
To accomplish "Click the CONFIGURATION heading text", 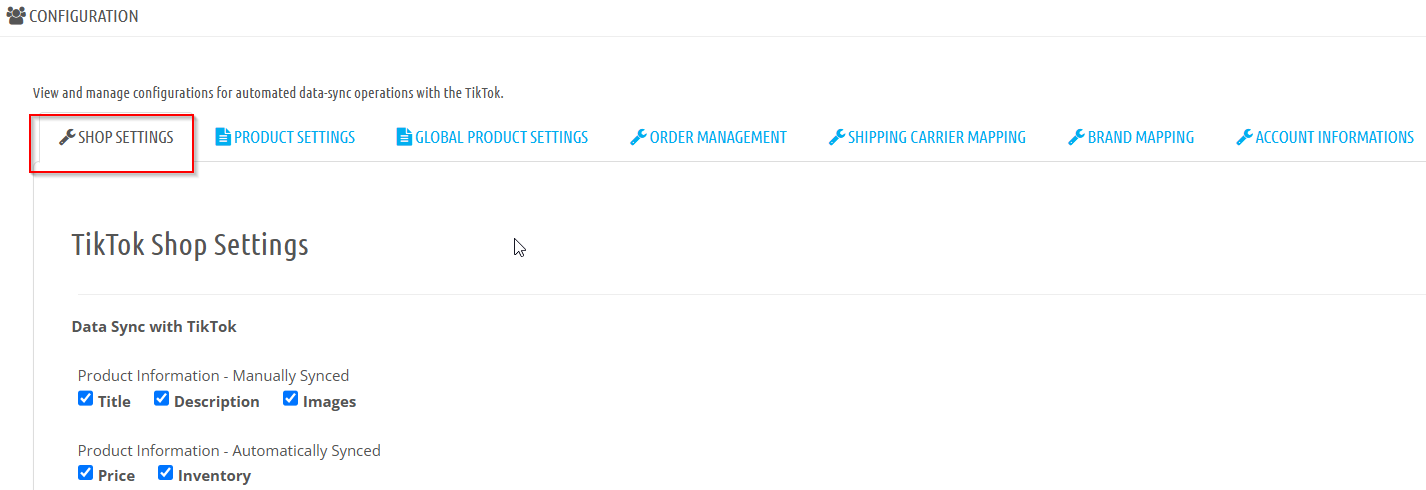I will pos(84,17).
